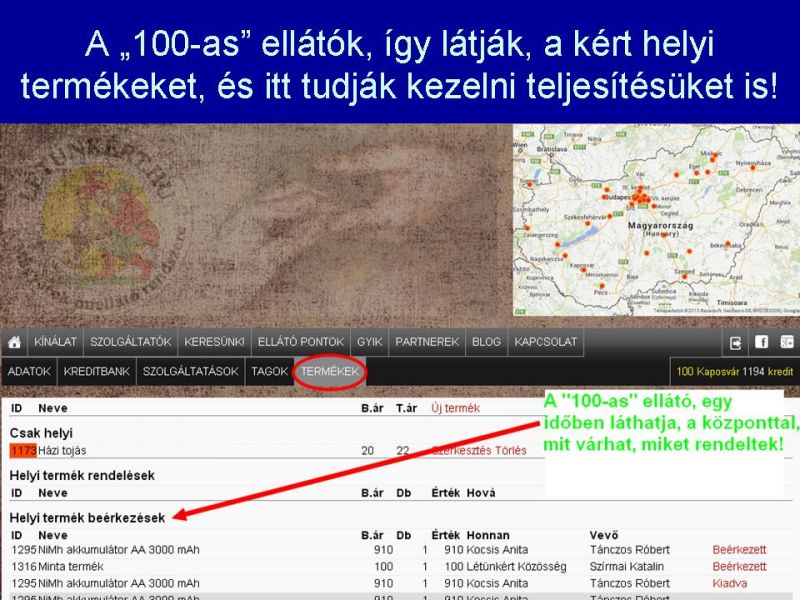The image size is (800, 600).
Task: Click the Hová column header
Action: [x=481, y=493]
